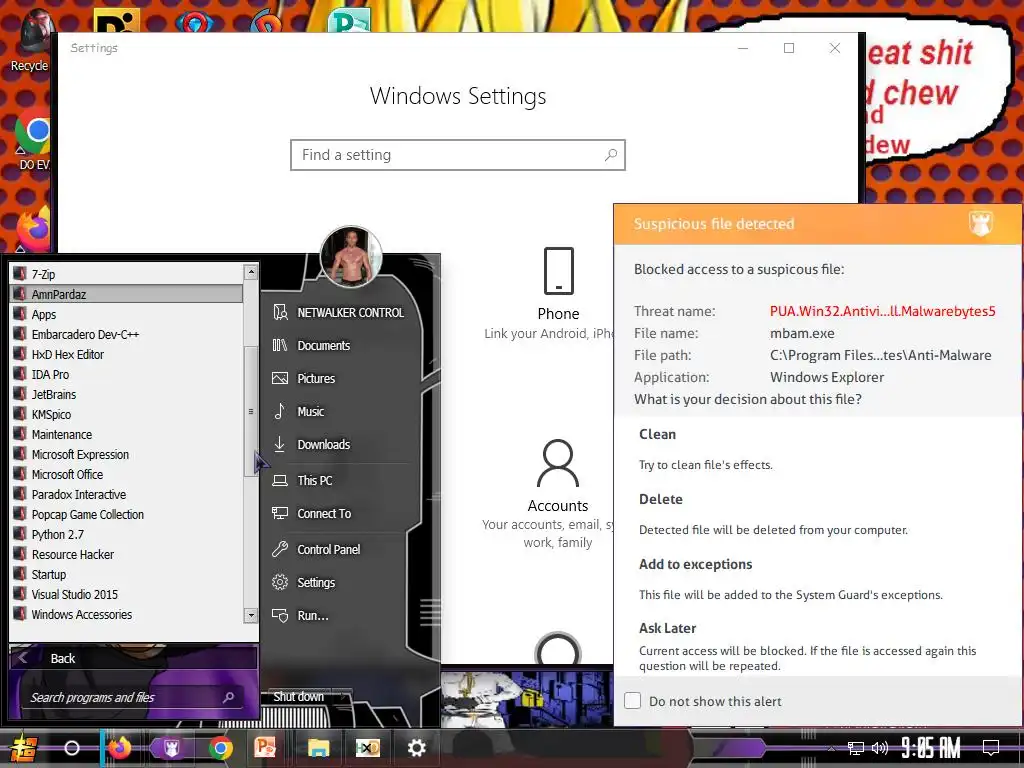Viewport: 1024px width, 768px height.
Task: Click the Shut down button
Action: [298, 697]
